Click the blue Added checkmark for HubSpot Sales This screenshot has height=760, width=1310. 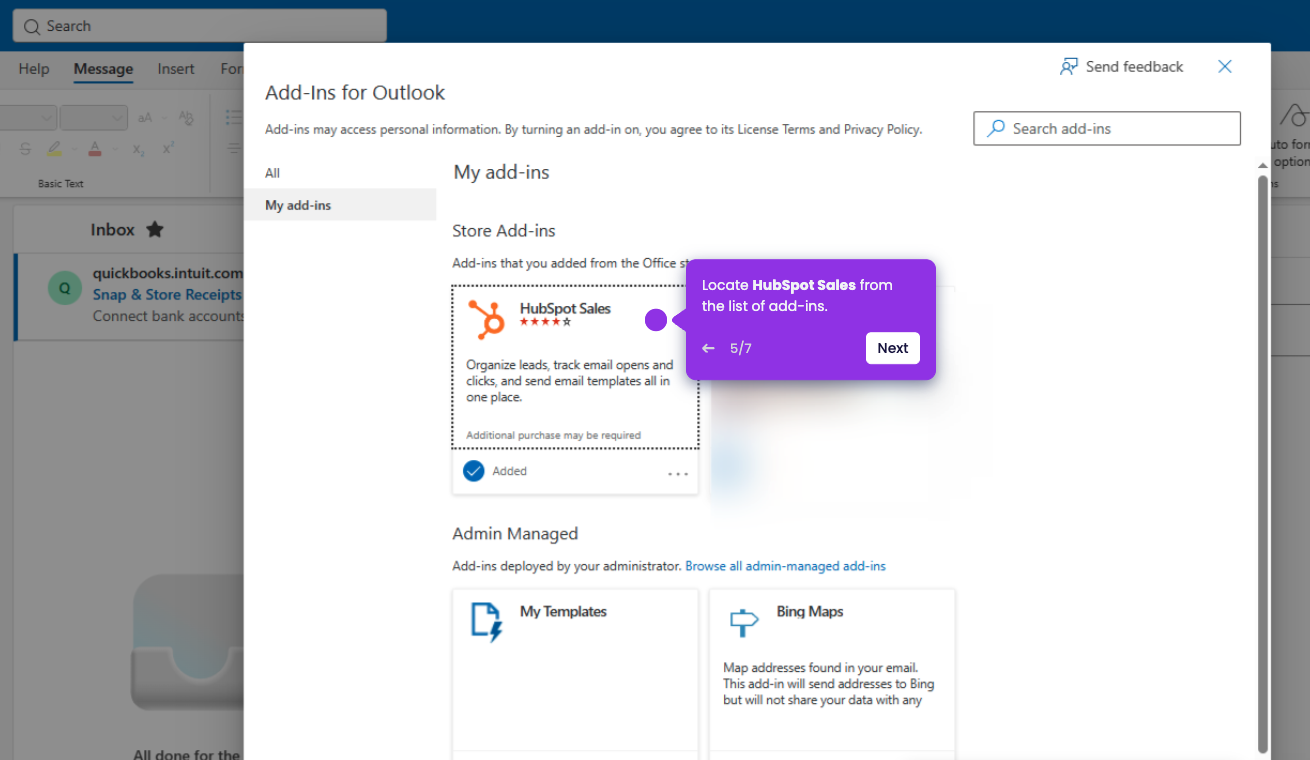tap(474, 471)
